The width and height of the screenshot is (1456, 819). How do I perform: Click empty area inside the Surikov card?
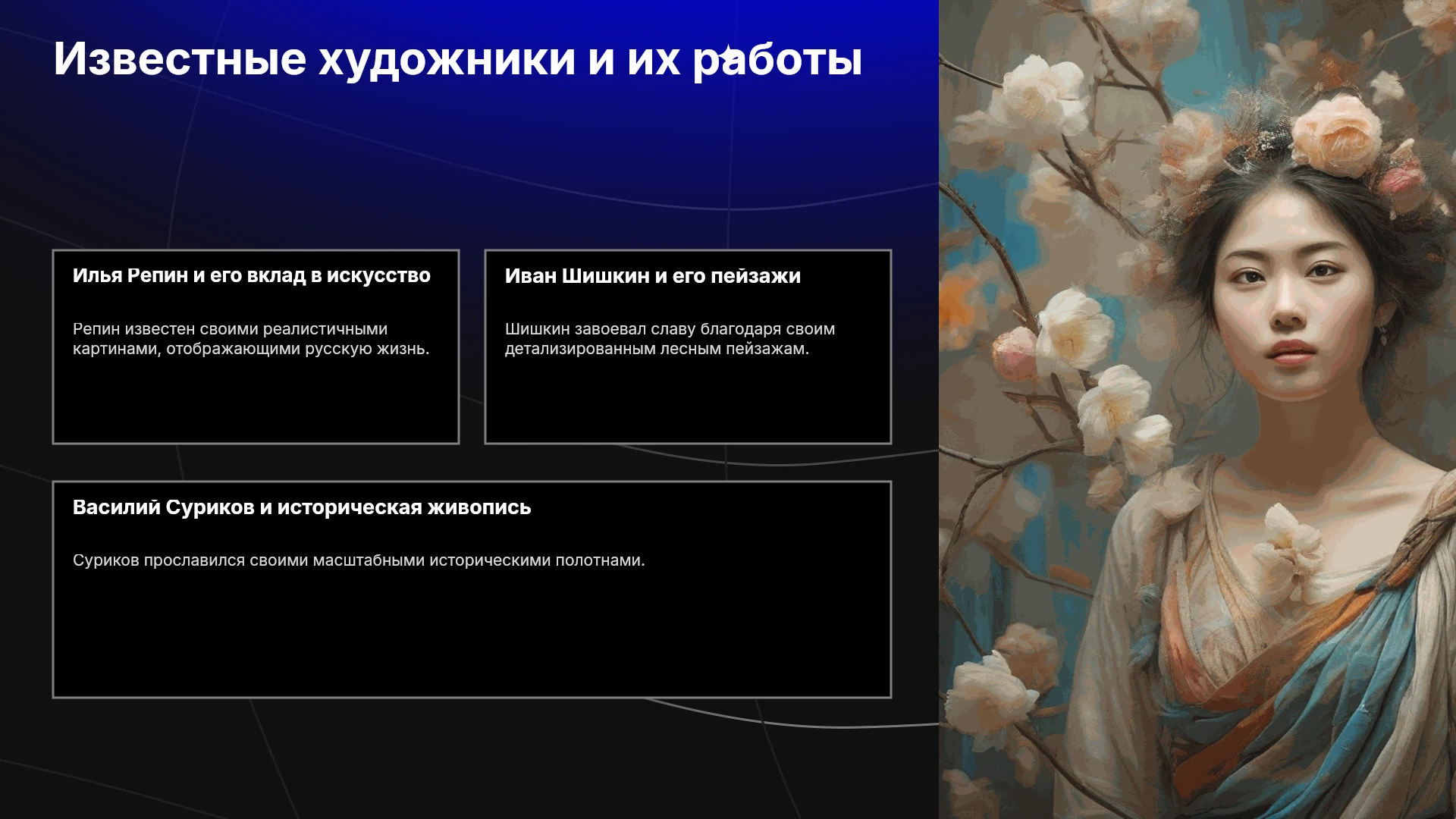click(x=472, y=637)
